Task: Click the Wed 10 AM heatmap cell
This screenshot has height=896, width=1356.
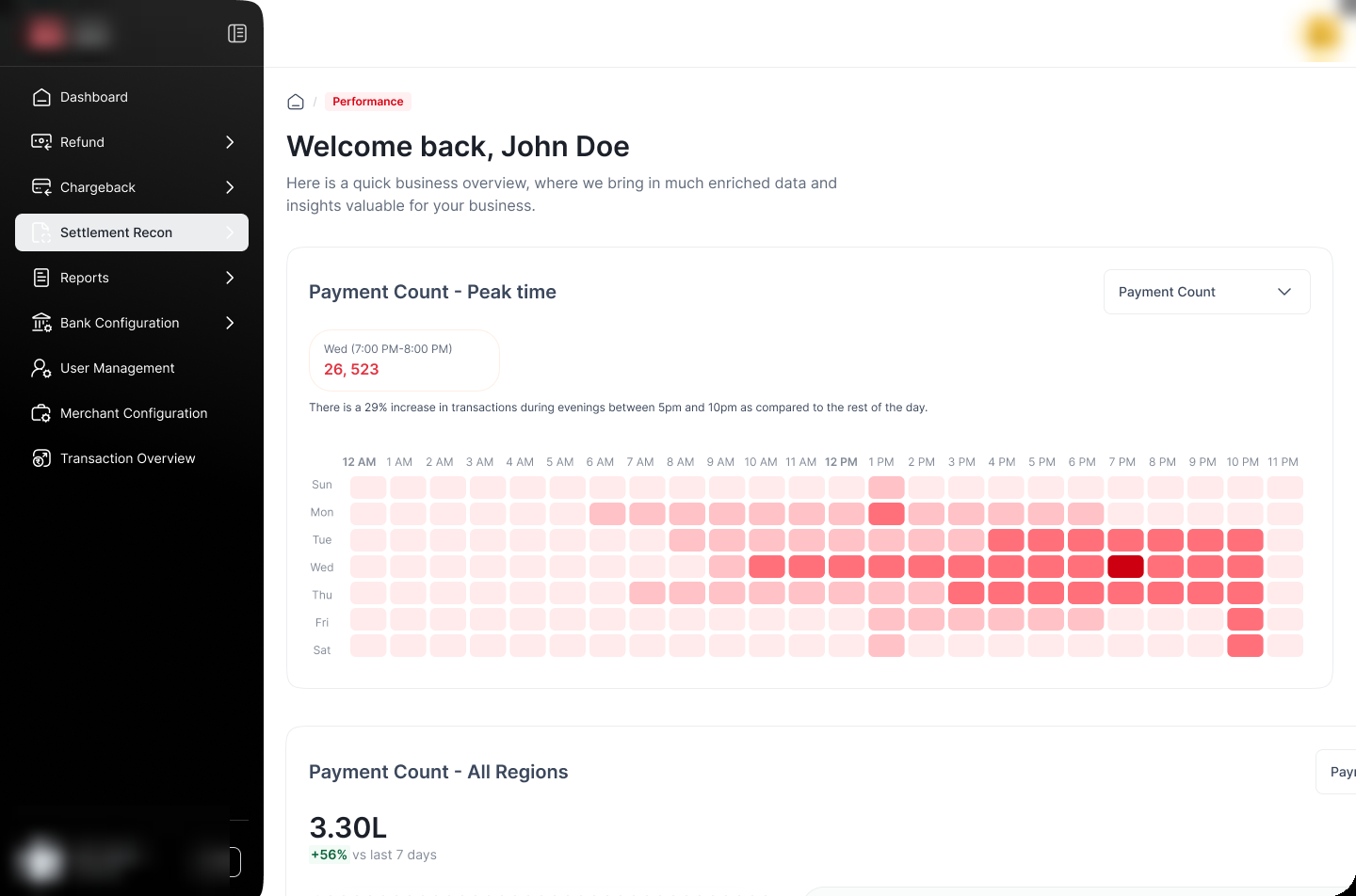Action: pyautogui.click(x=767, y=567)
